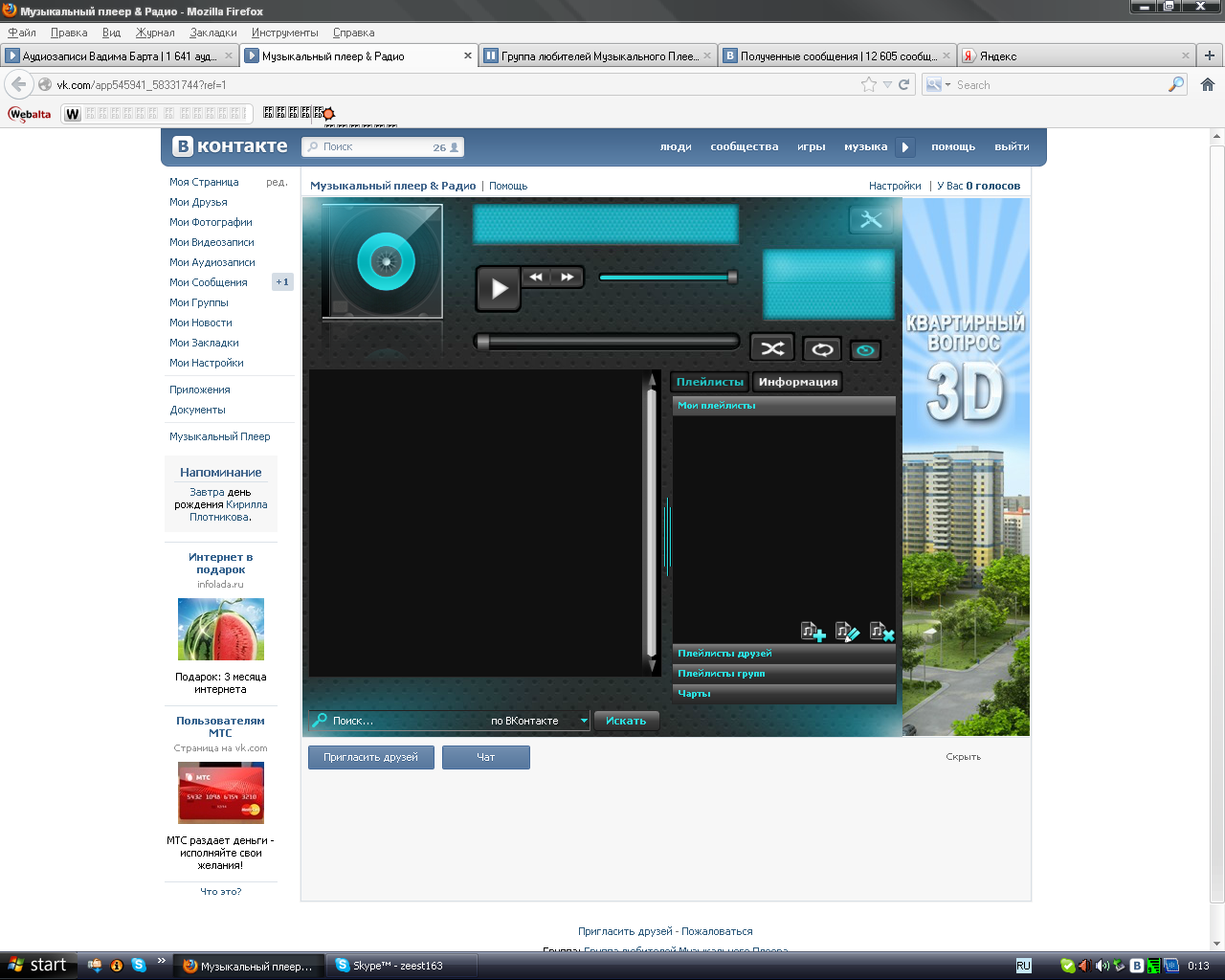Collapse the Мои плейлисты section
The width and height of the screenshot is (1225, 980).
point(784,406)
